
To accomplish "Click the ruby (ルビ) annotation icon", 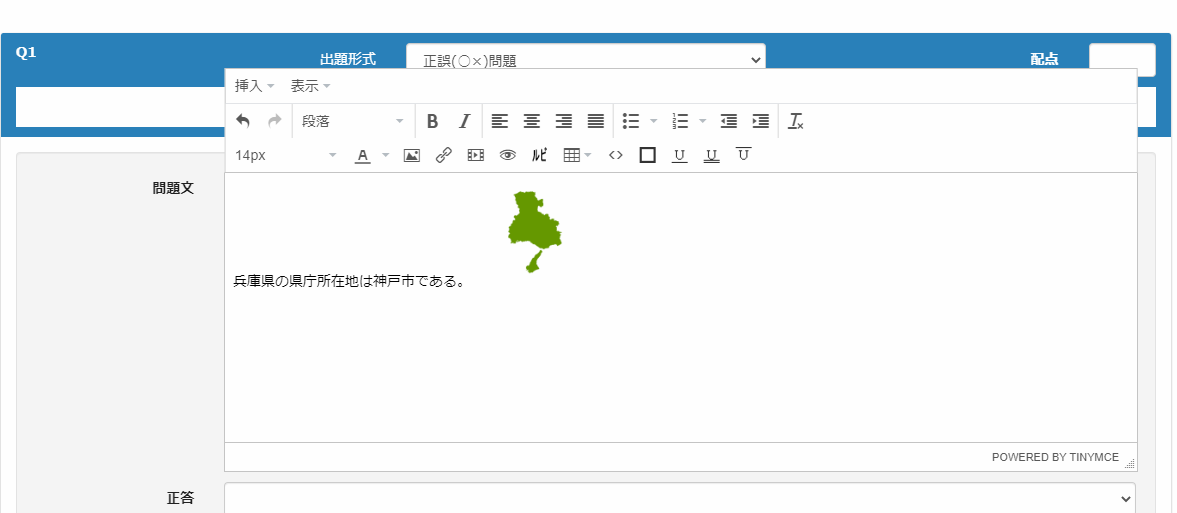I will (x=540, y=155).
